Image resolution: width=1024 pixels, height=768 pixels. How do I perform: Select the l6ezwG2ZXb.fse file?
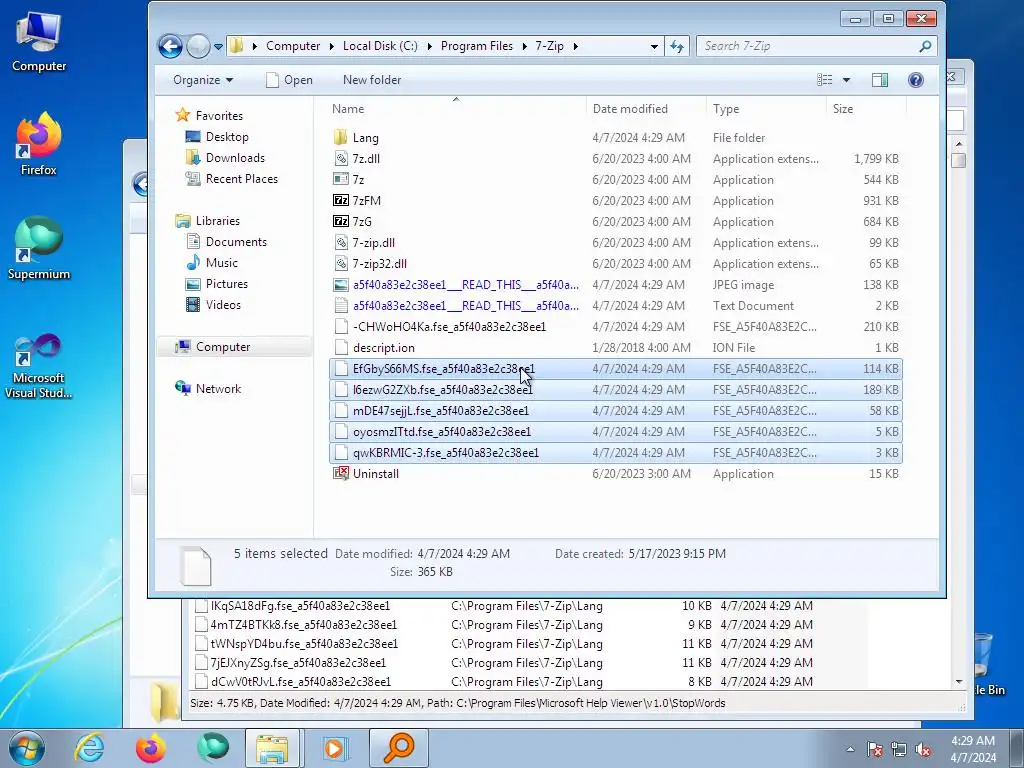click(x=615, y=390)
